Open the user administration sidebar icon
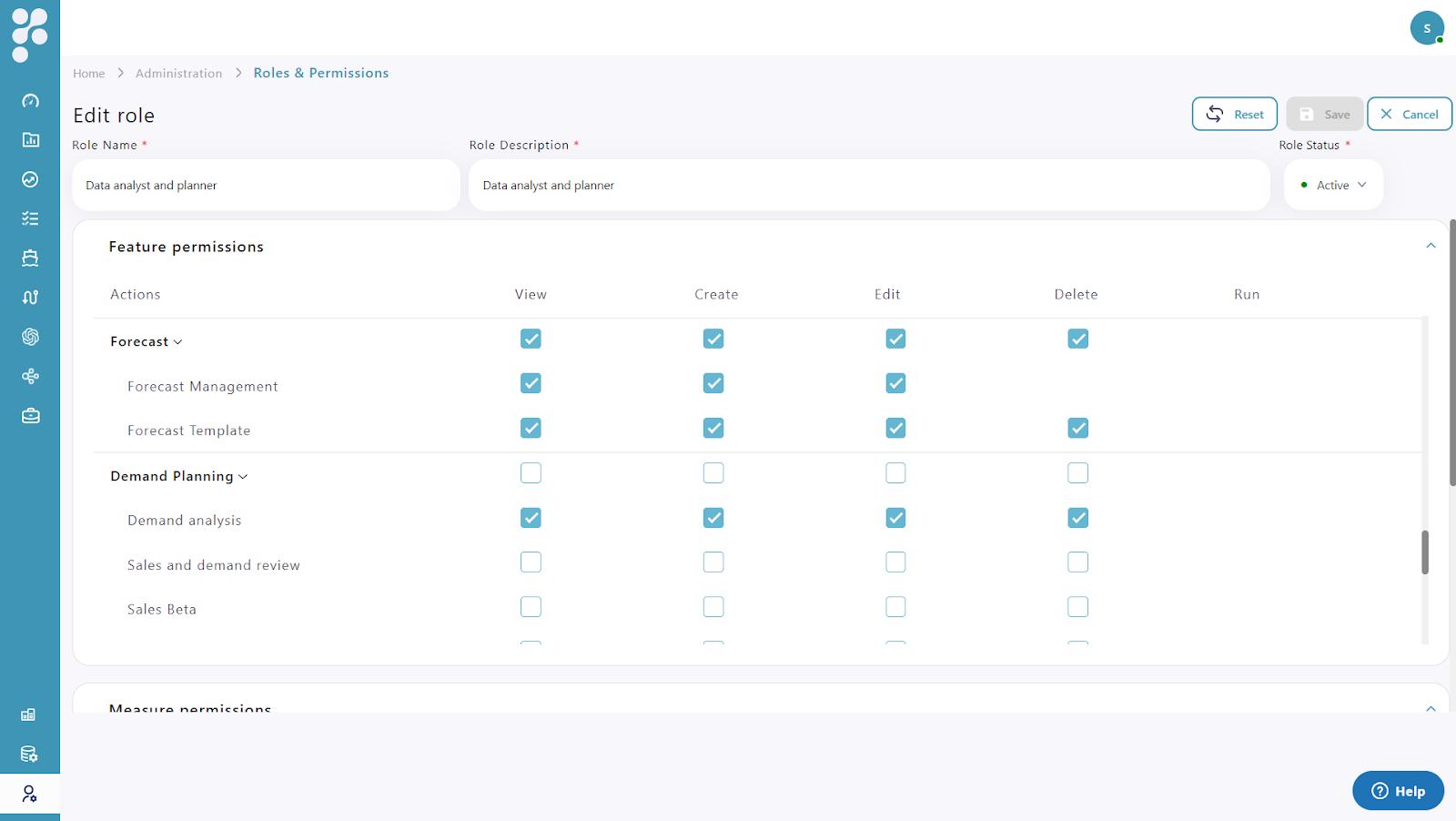 click(29, 794)
